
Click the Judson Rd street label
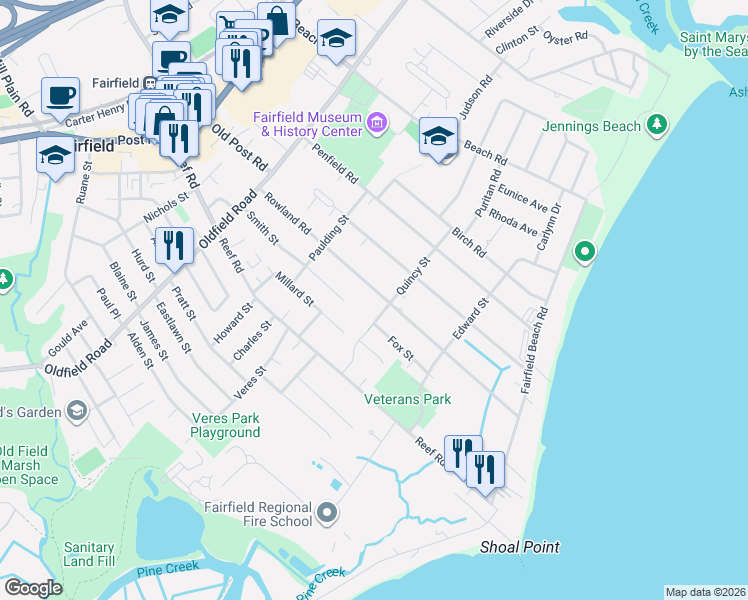(x=476, y=97)
